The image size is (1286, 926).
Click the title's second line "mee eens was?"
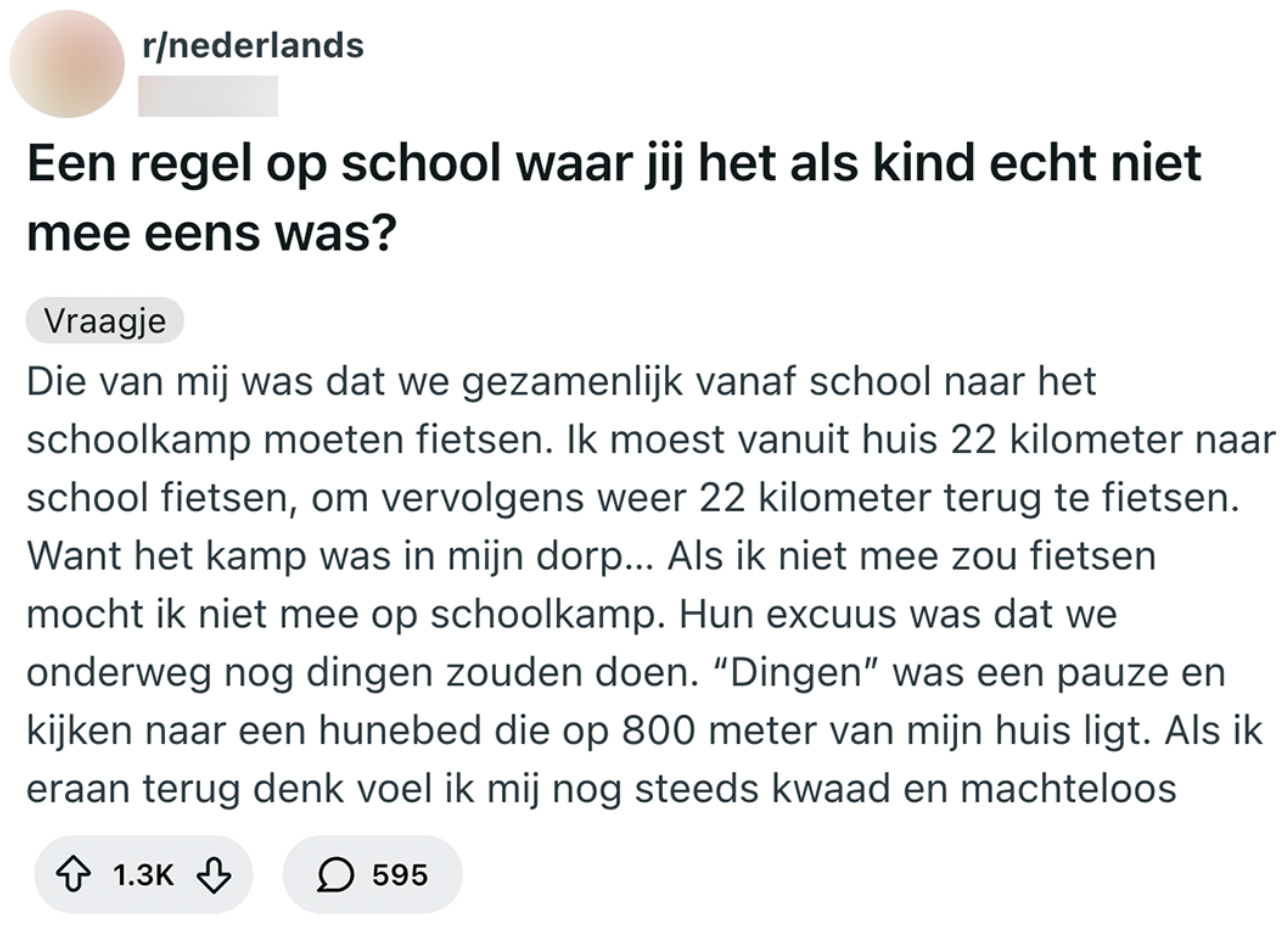211,233
